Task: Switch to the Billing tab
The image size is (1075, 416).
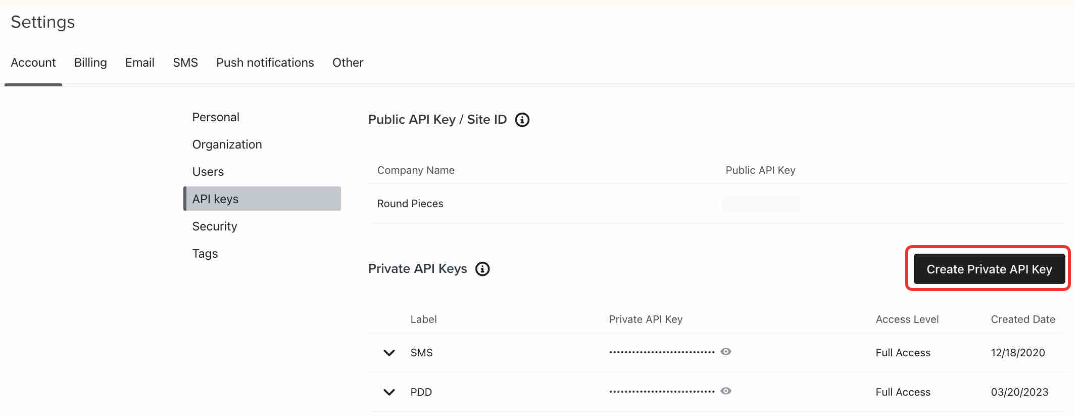Action: click(x=90, y=62)
